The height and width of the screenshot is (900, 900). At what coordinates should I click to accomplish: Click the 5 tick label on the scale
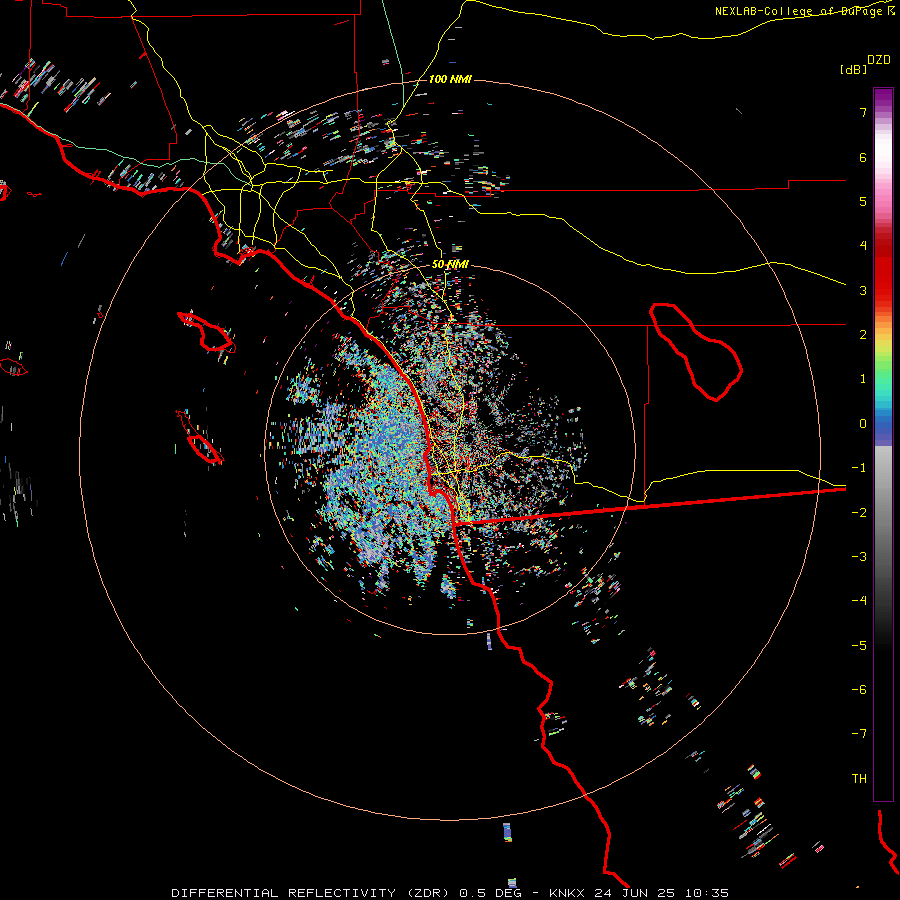[863, 201]
